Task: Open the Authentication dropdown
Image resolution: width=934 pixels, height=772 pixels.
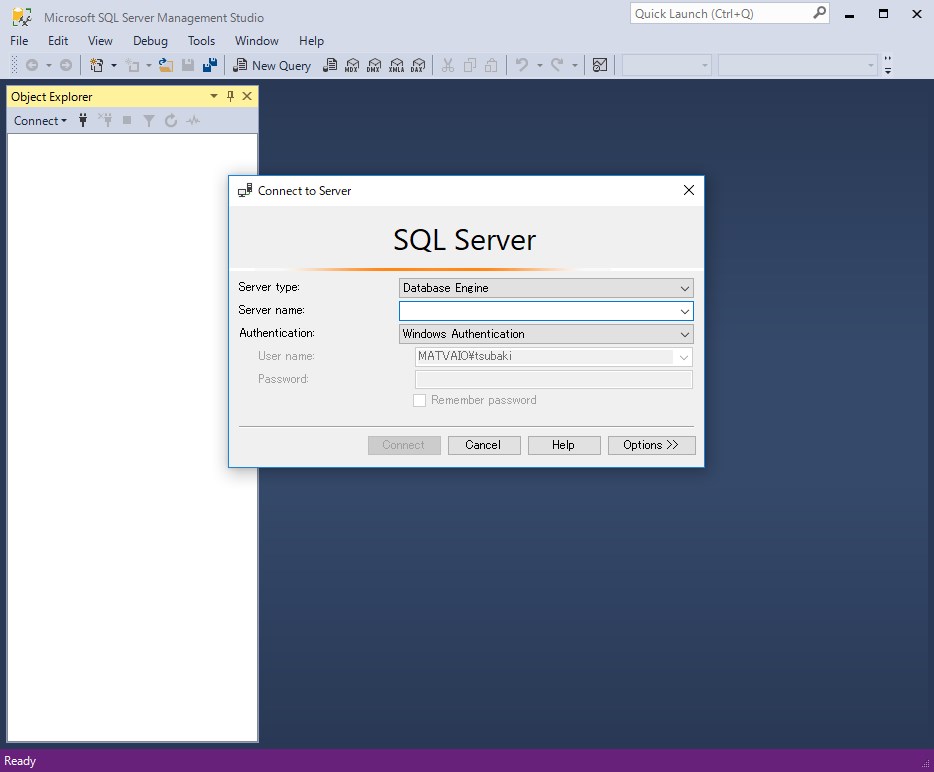Action: tap(686, 334)
